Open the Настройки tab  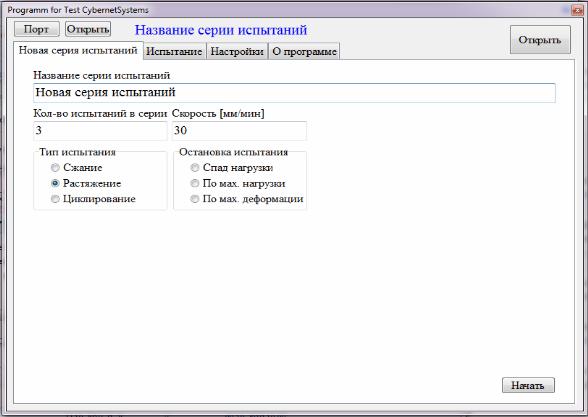(237, 51)
